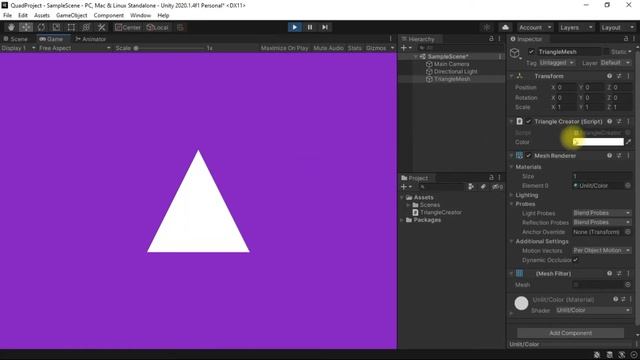The height and width of the screenshot is (360, 640).
Task: Open Mesh Renderer help icon
Action: [609, 156]
